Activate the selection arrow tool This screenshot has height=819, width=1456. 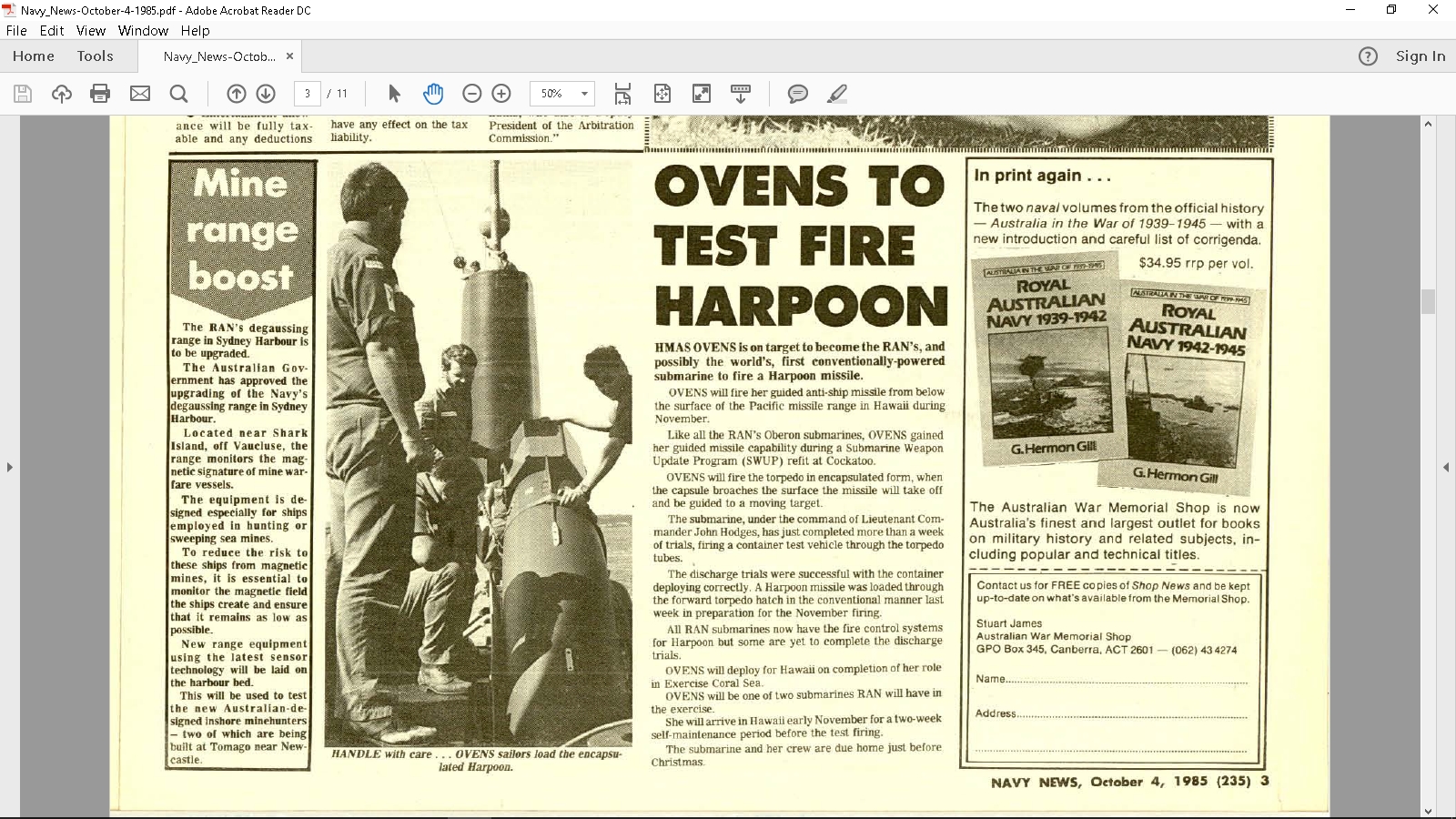coord(394,94)
